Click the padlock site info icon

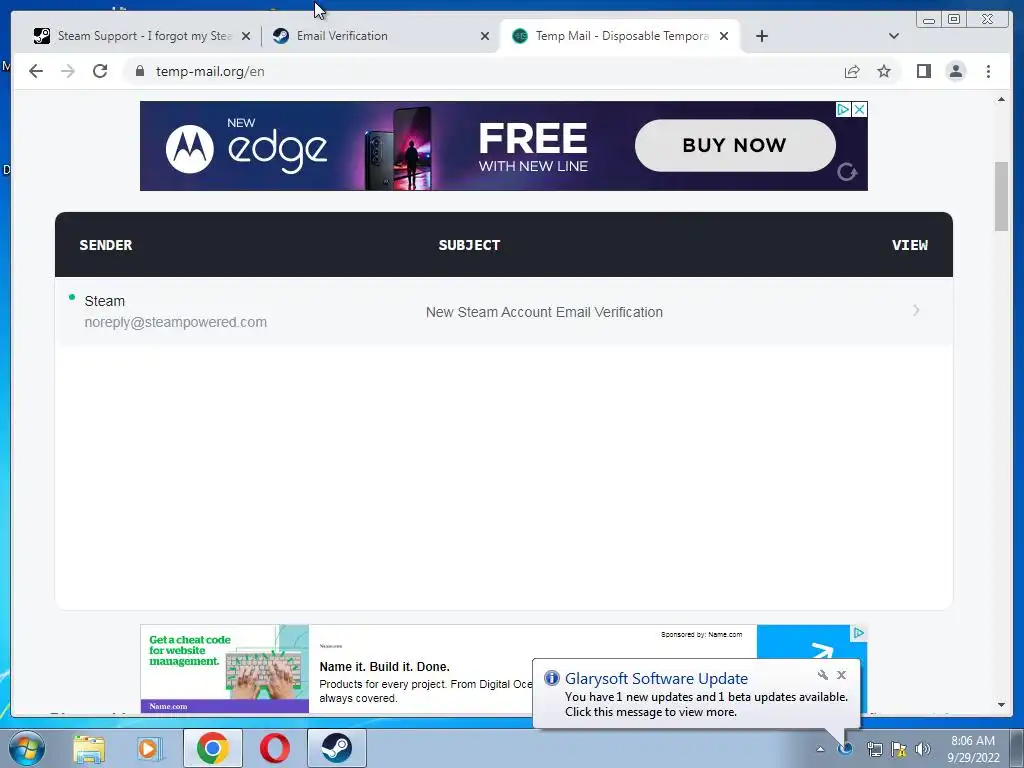[139, 71]
